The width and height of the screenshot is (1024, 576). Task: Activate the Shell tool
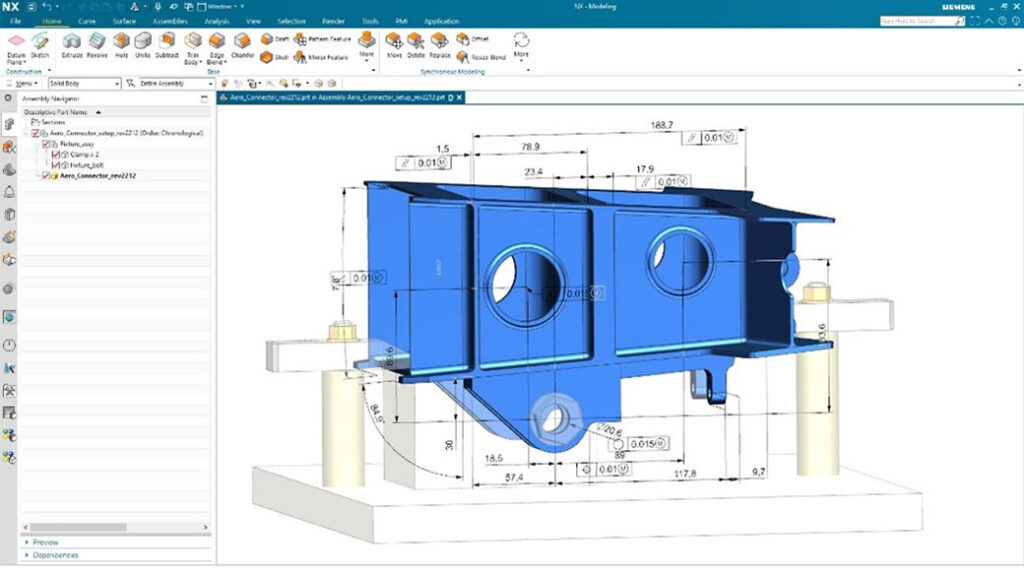coord(269,56)
